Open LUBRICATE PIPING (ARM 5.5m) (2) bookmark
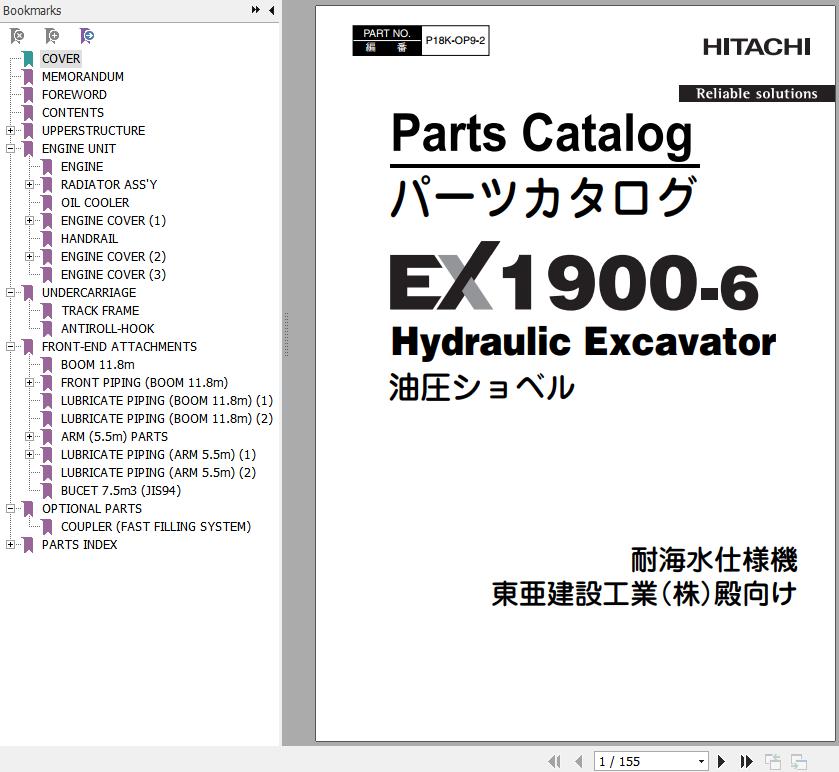This screenshot has width=839, height=772. tap(158, 472)
